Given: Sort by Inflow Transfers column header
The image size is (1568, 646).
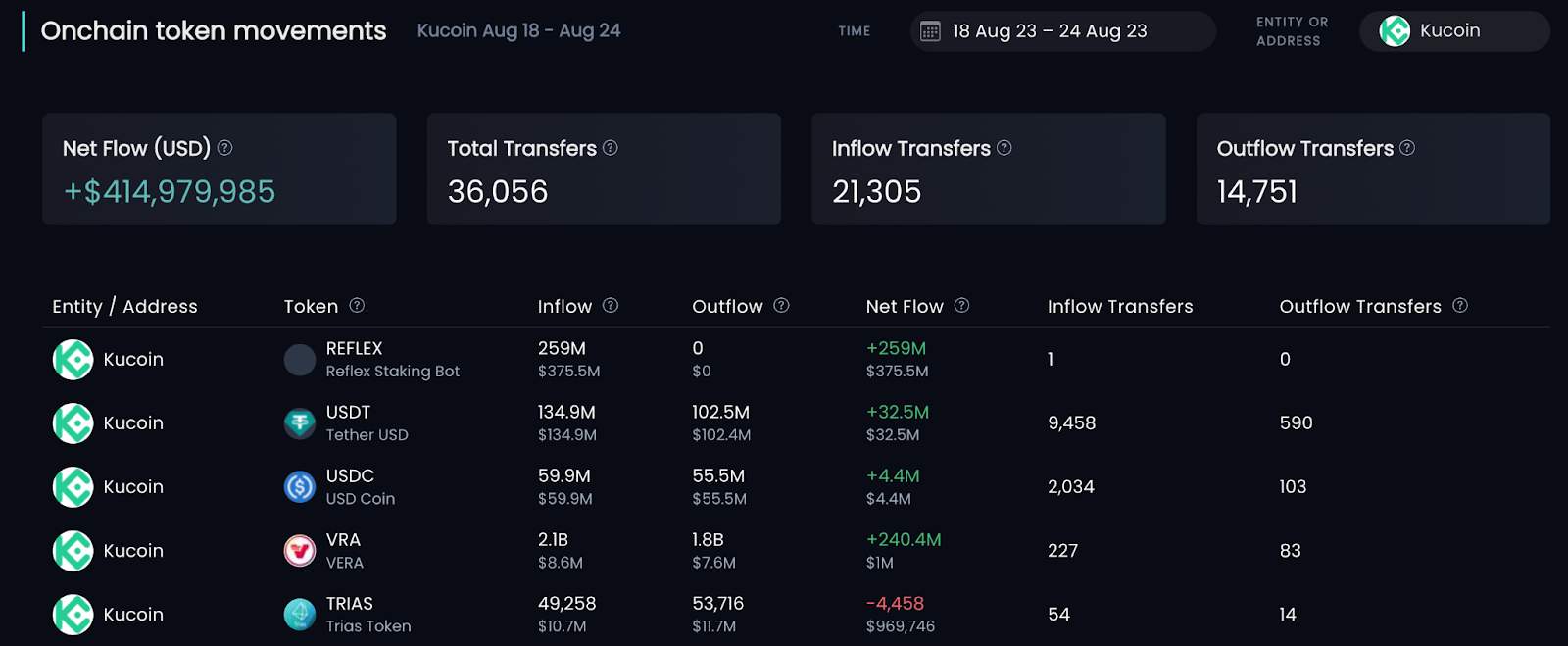Looking at the screenshot, I should click(1120, 307).
